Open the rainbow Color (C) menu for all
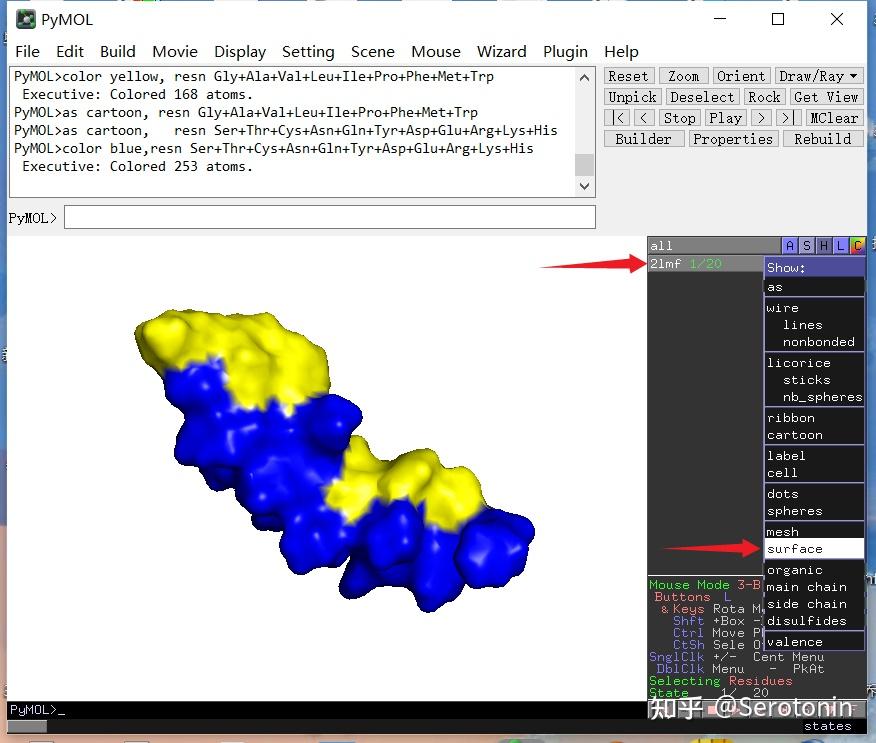The width and height of the screenshot is (876, 743). click(857, 246)
